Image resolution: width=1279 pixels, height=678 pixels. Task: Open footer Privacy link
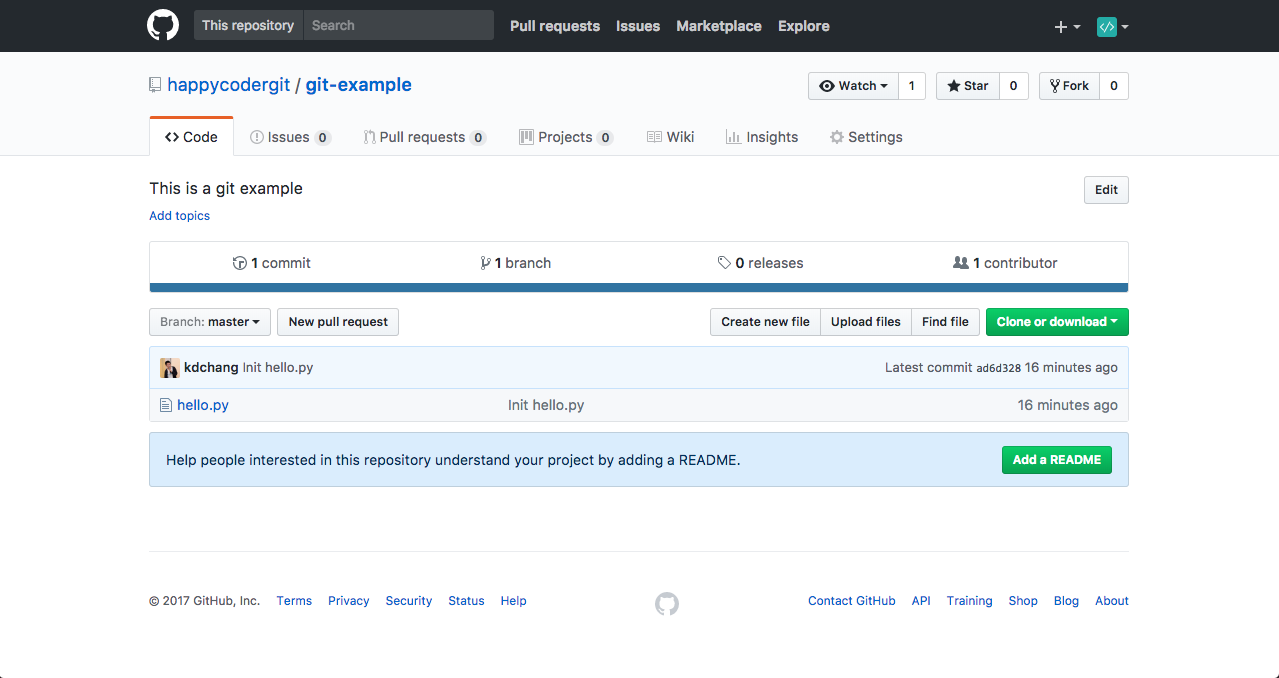349,601
